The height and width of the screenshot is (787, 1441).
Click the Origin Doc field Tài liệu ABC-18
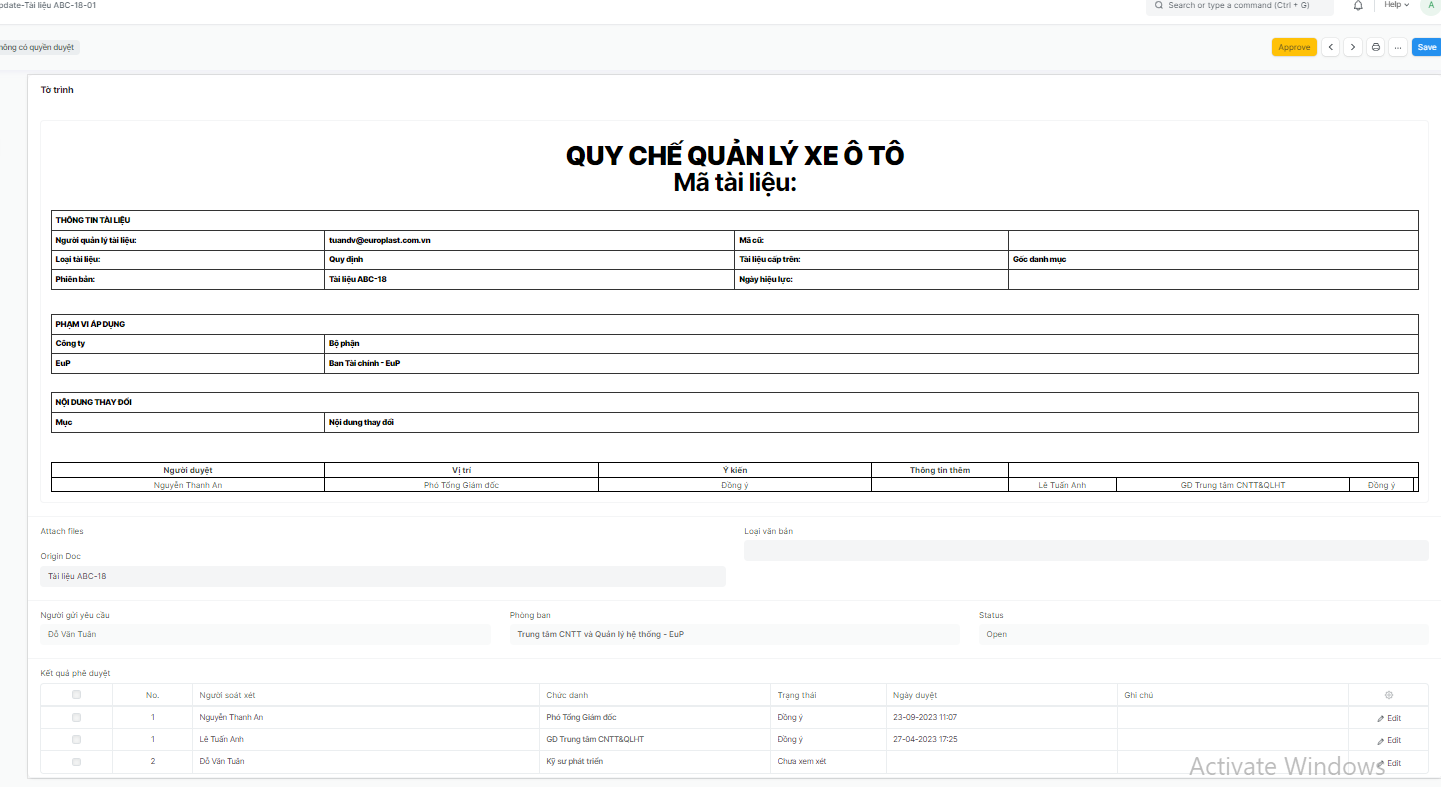pyautogui.click(x=382, y=576)
